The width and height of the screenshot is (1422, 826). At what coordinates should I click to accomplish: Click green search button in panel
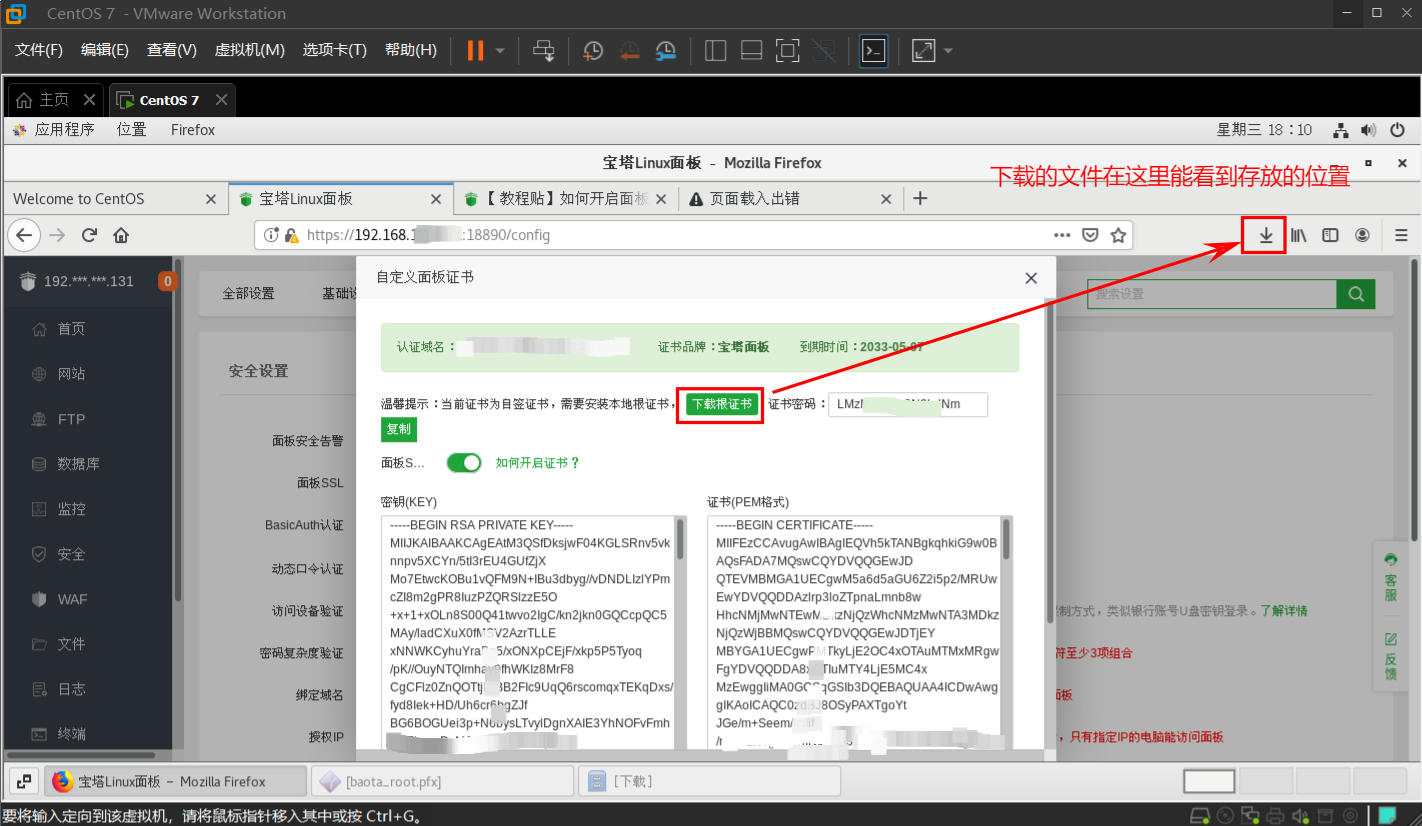(1355, 294)
